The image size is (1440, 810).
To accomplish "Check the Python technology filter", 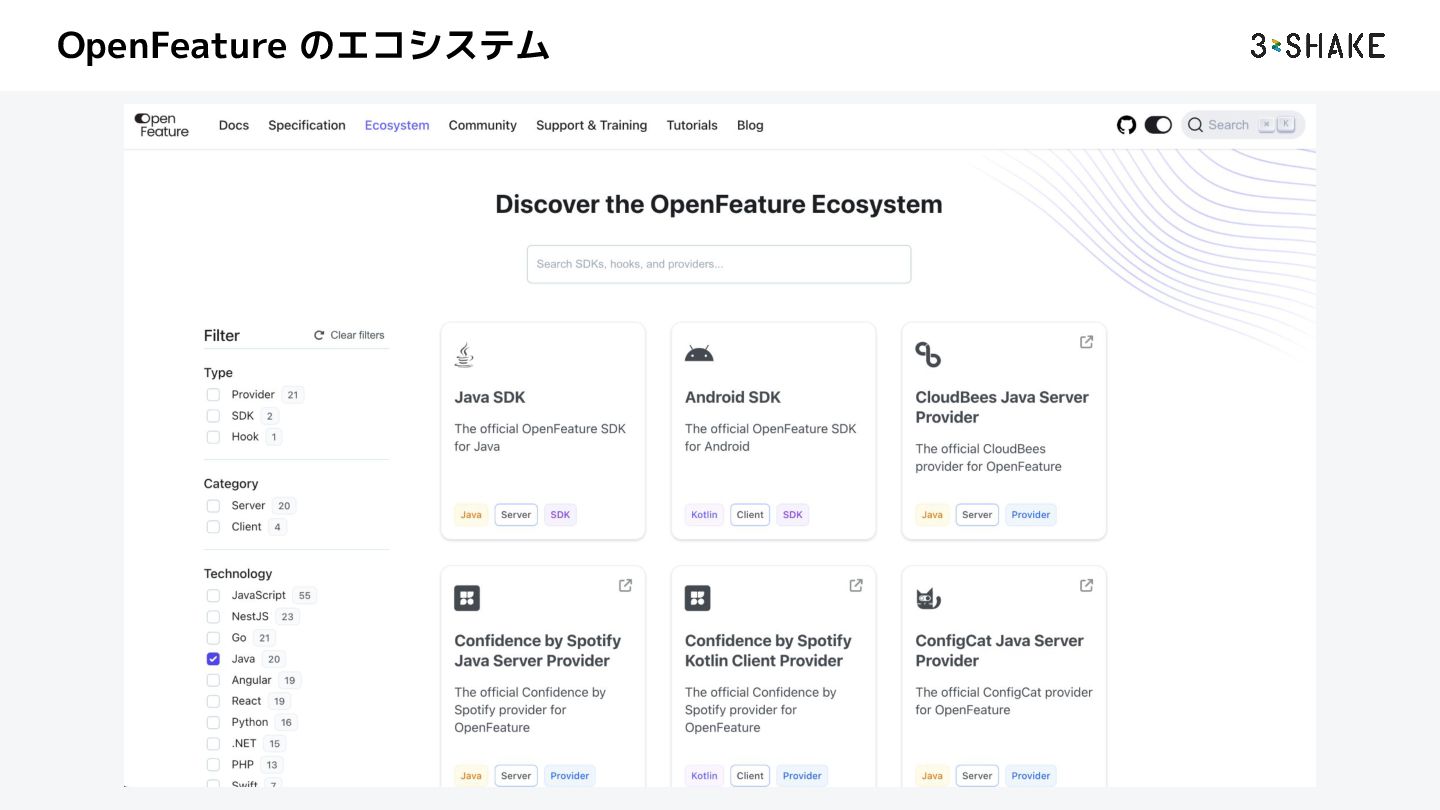I will click(213, 722).
